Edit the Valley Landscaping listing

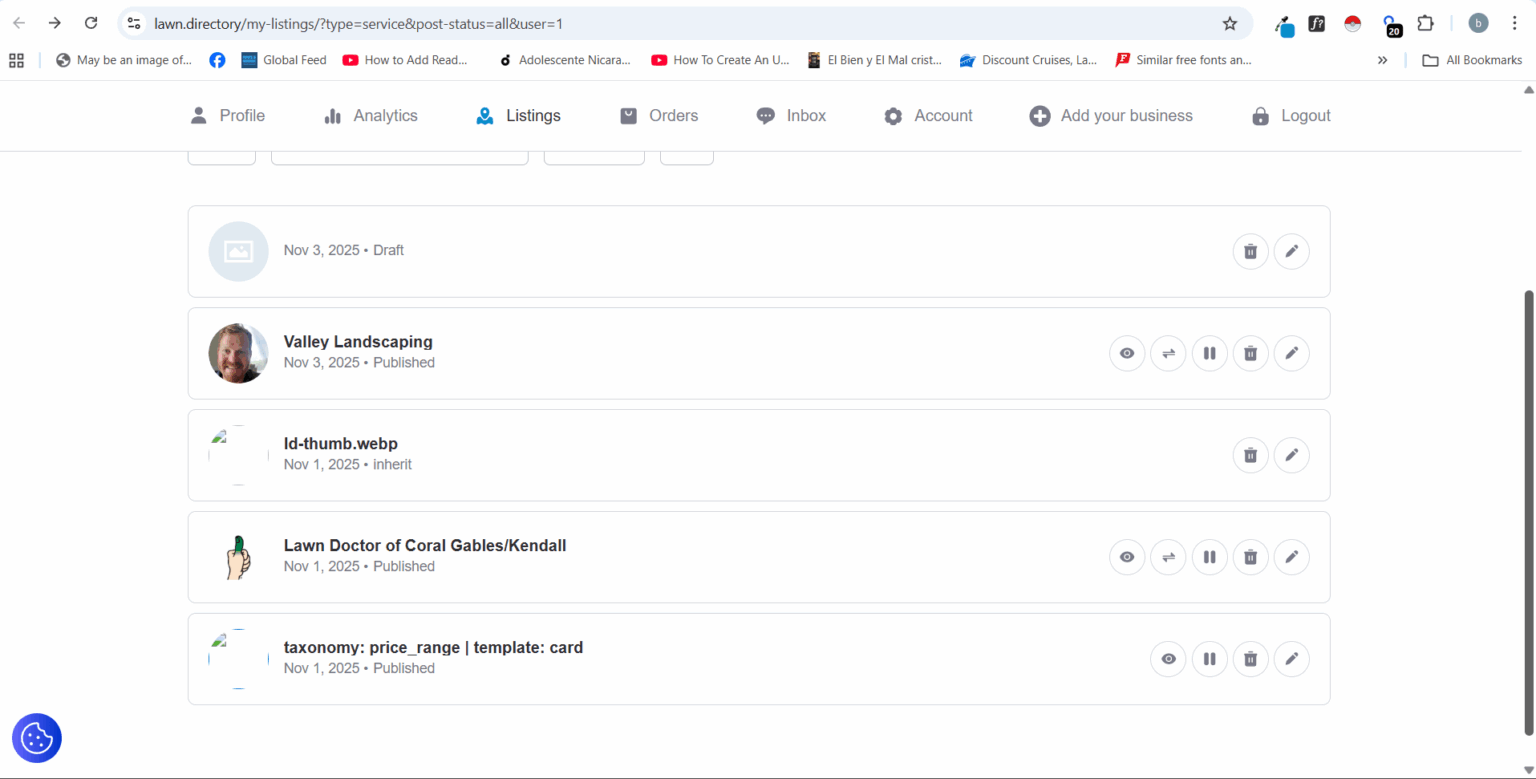pos(1291,353)
